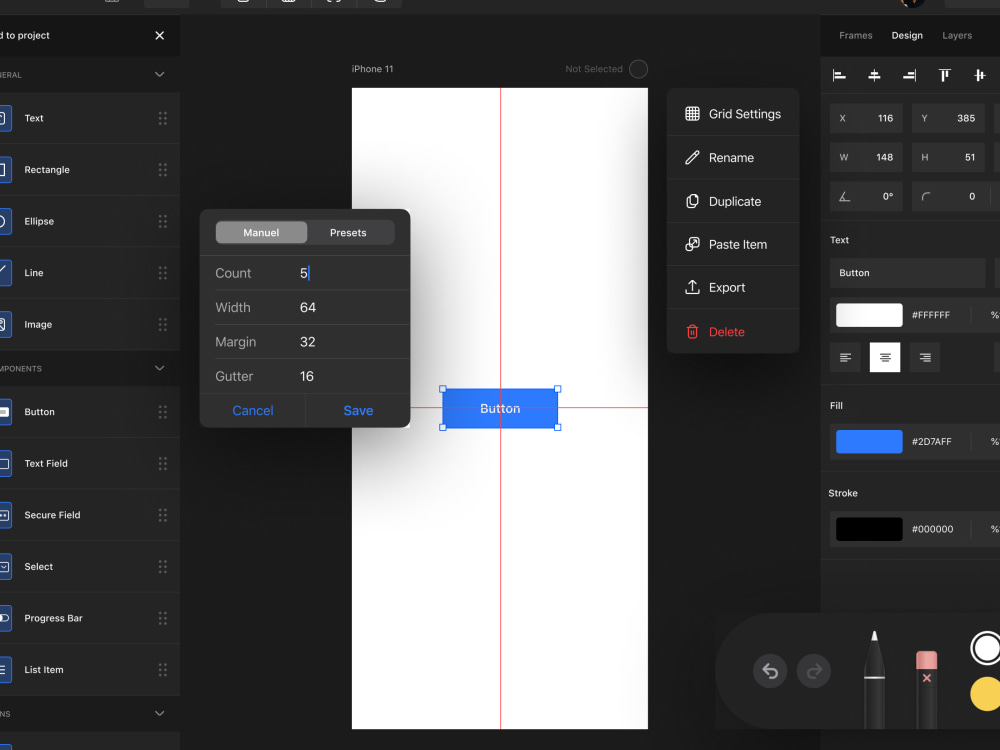
Task: Choose Rename from the menu
Action: coord(733,158)
